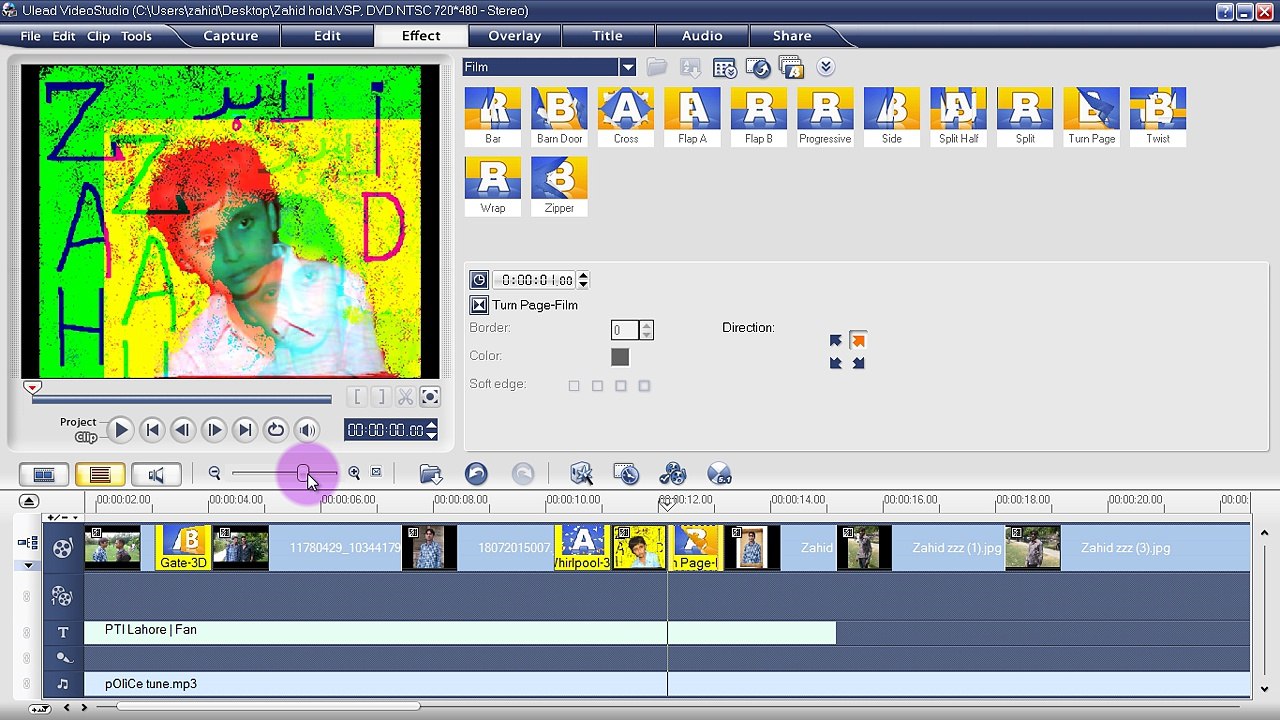This screenshot has width=1280, height=720.
Task: Open the Overlay Track Manager icon
Action: [673, 474]
